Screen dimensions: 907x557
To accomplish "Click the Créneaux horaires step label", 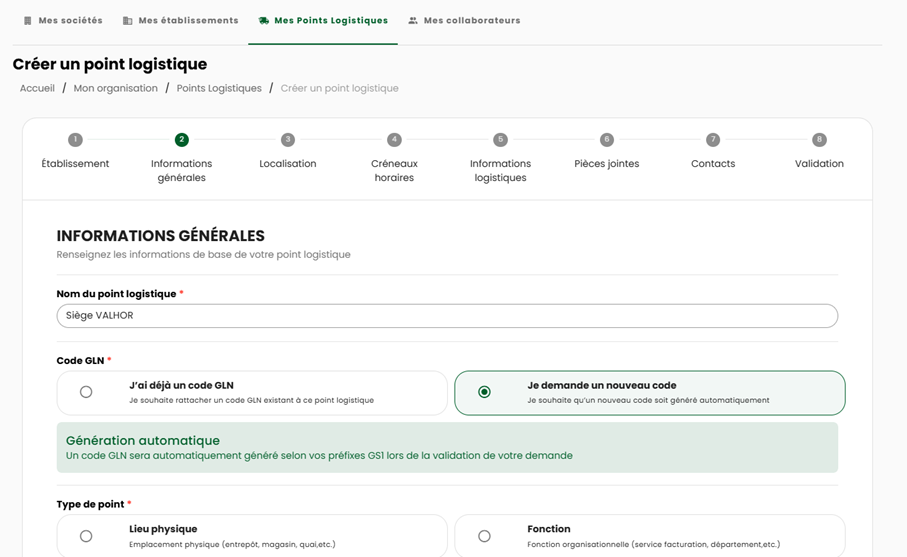I will click(x=394, y=171).
